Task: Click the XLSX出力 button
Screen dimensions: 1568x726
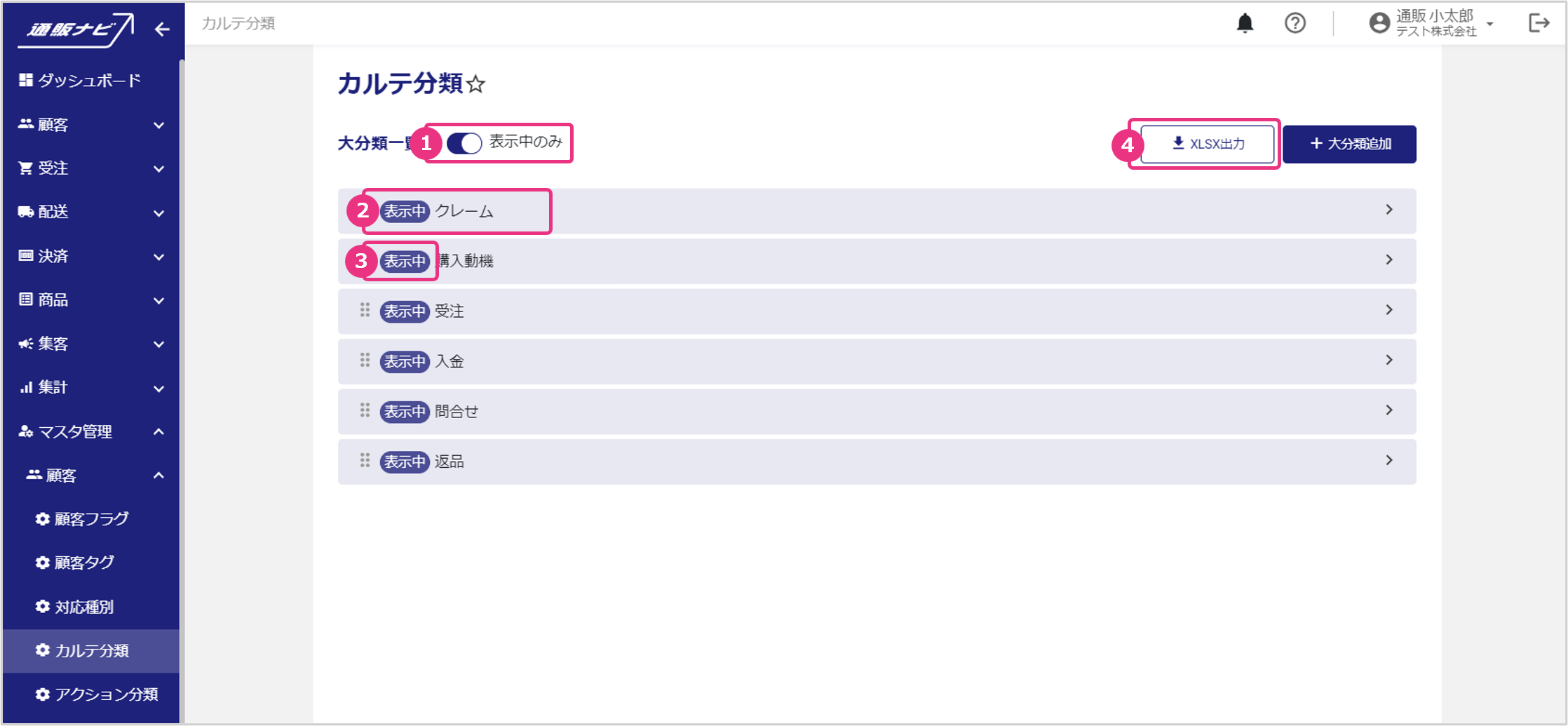Action: (1207, 144)
